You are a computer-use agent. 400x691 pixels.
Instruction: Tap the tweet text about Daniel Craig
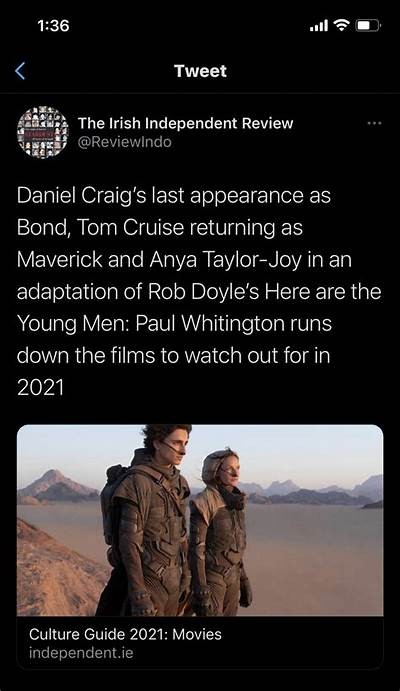(199, 291)
